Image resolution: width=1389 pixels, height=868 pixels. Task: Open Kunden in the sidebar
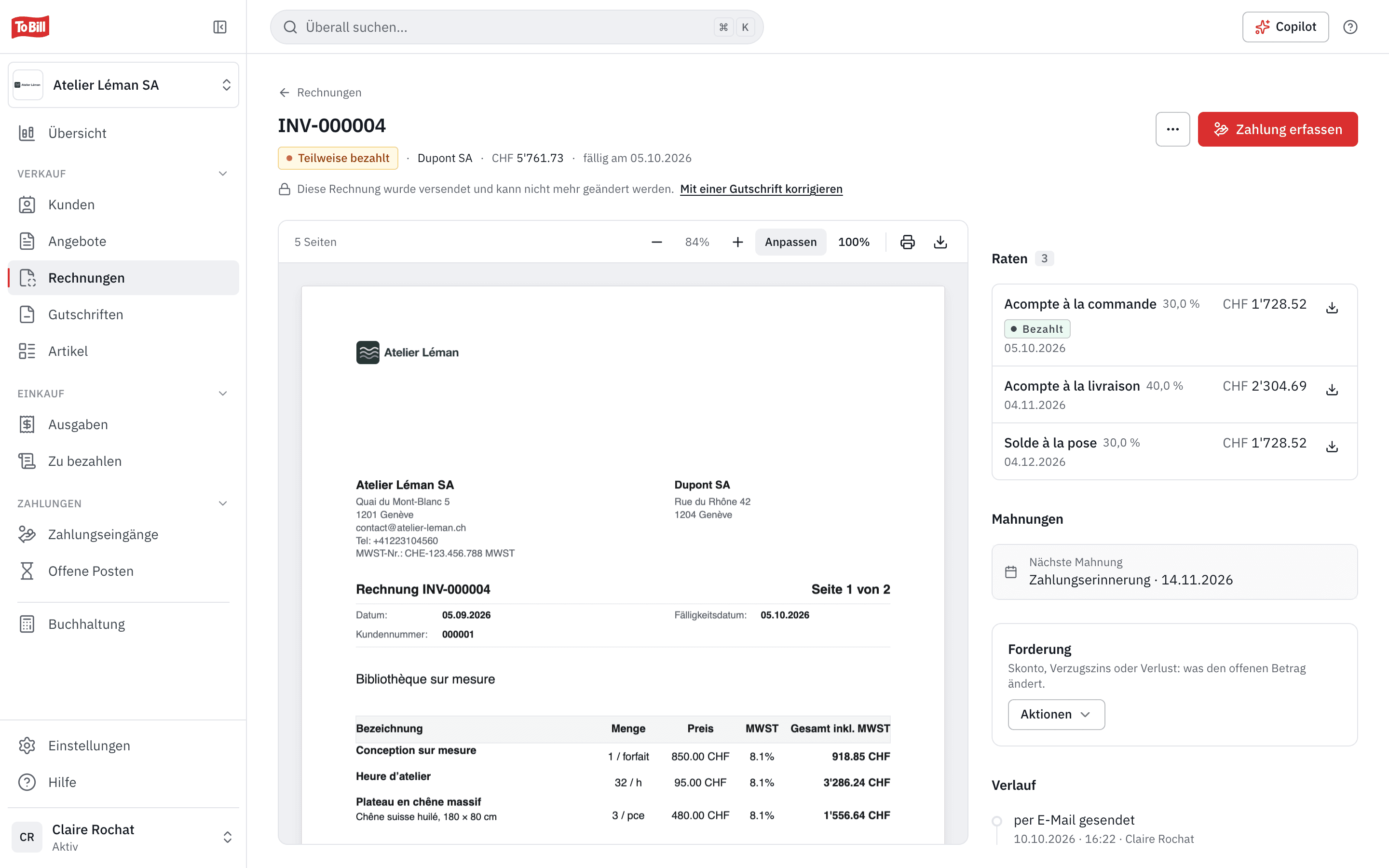pos(123,204)
